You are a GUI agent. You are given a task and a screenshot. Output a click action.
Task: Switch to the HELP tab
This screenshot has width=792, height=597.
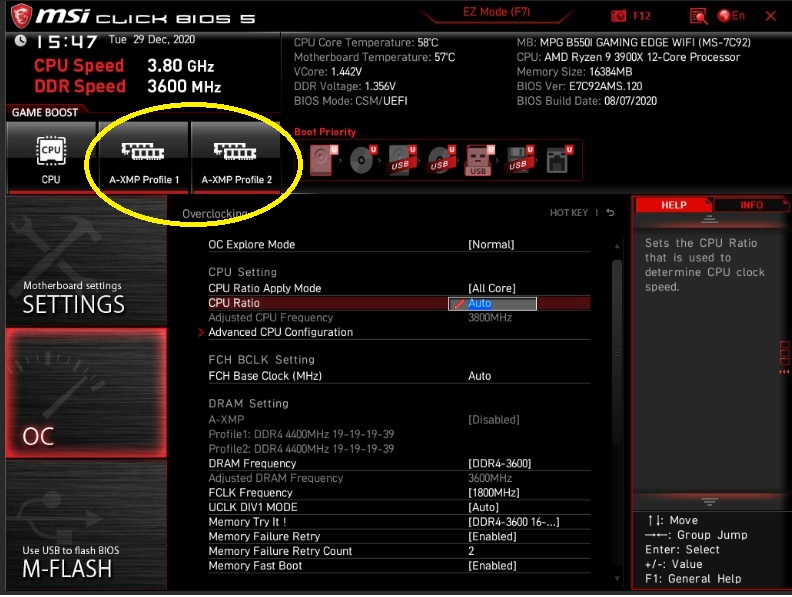pos(673,205)
